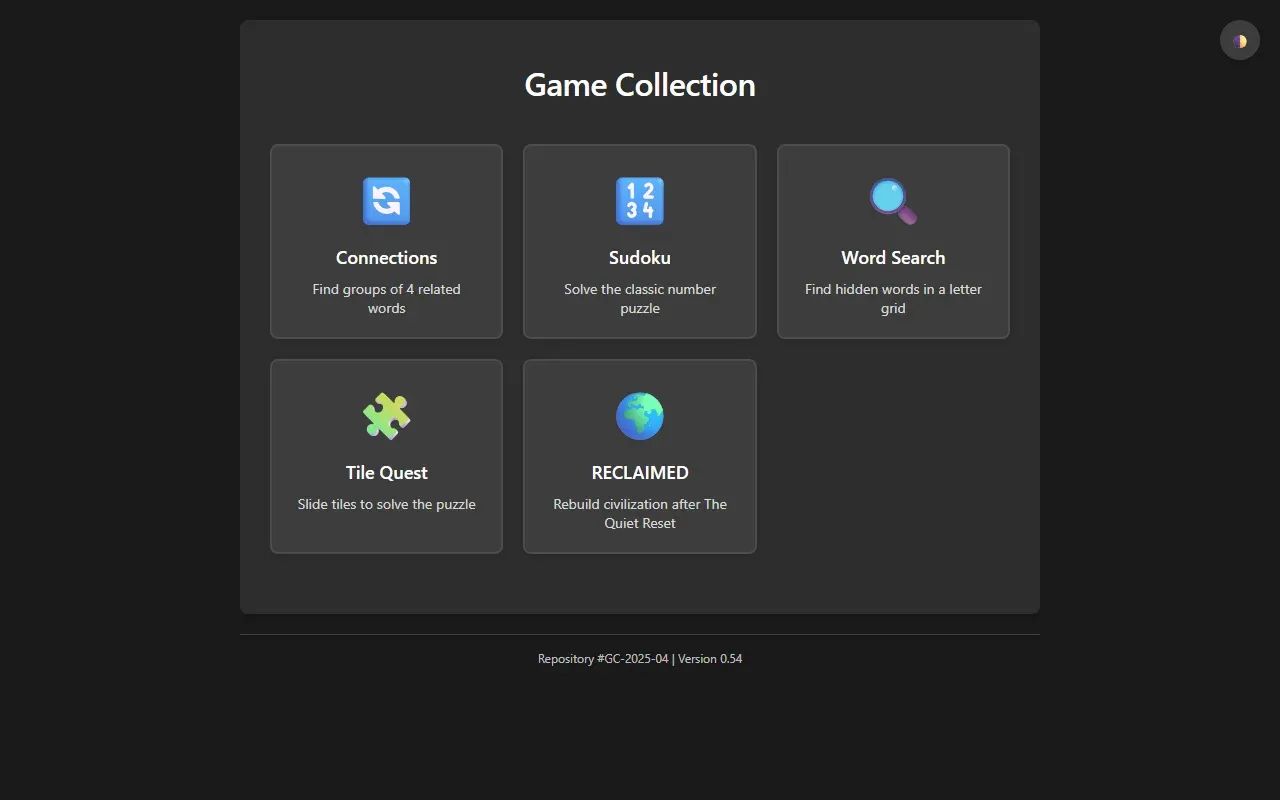Open the Tile Quest game title
Image resolution: width=1280 pixels, height=800 pixels.
pos(386,473)
